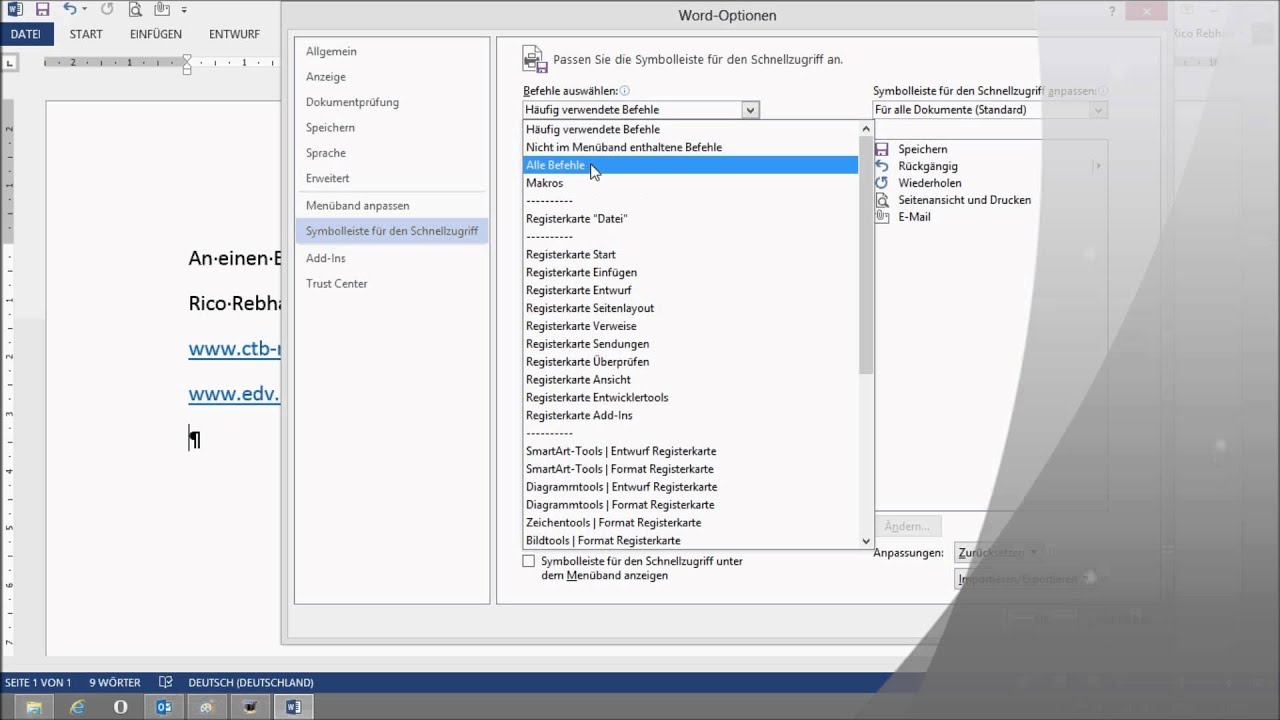The width and height of the screenshot is (1280, 720).
Task: Open the Customize Quick Access Toolbar arrow
Action: pyautogui.click(x=184, y=10)
